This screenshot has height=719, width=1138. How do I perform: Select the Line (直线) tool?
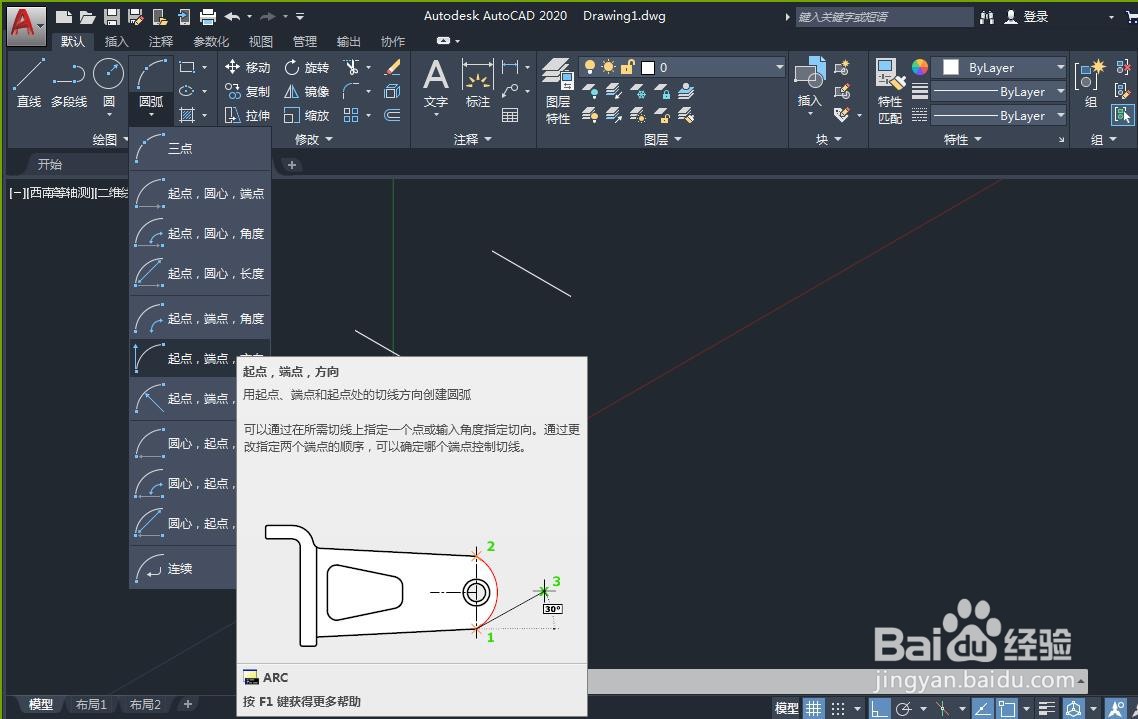(x=29, y=83)
